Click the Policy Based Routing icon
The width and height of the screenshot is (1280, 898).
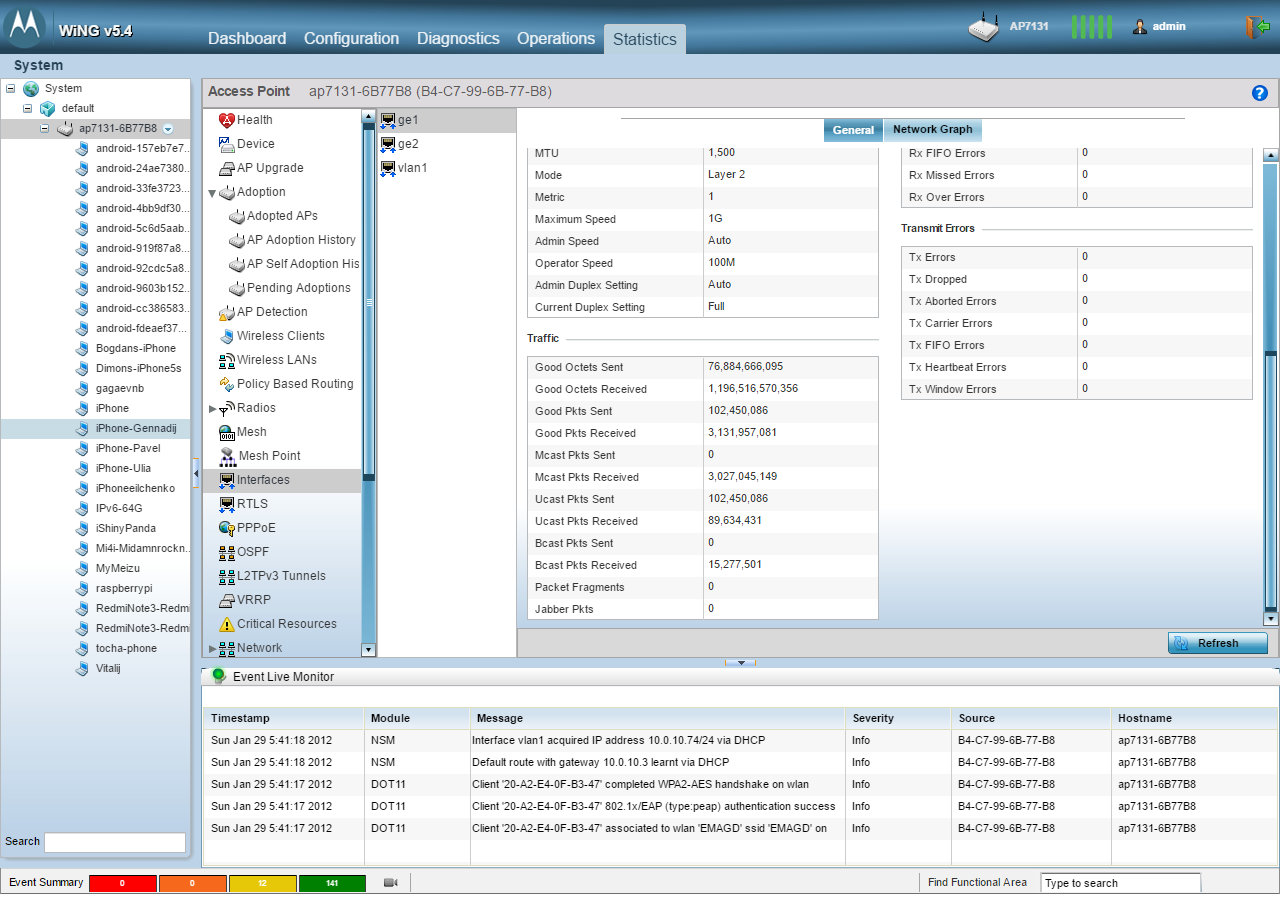[227, 384]
